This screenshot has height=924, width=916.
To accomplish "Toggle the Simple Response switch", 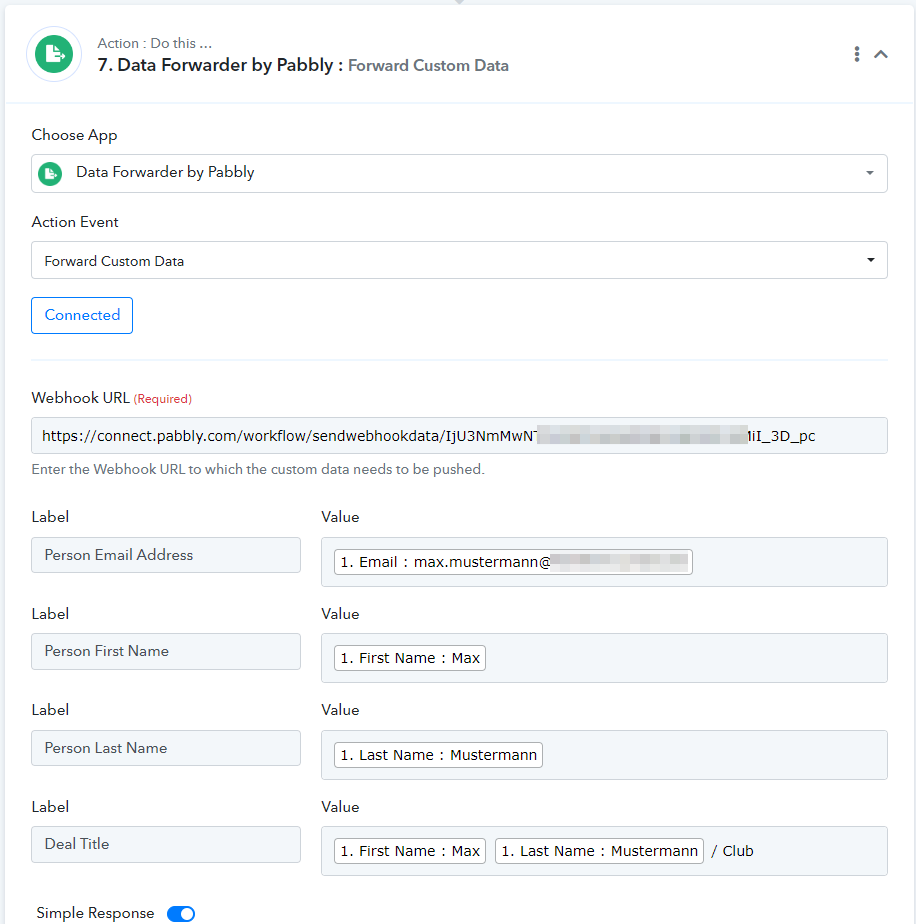I will pyautogui.click(x=181, y=913).
